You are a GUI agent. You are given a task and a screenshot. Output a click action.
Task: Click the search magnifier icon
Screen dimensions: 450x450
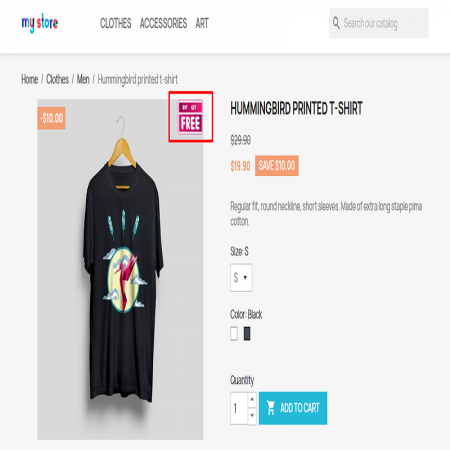coord(336,23)
